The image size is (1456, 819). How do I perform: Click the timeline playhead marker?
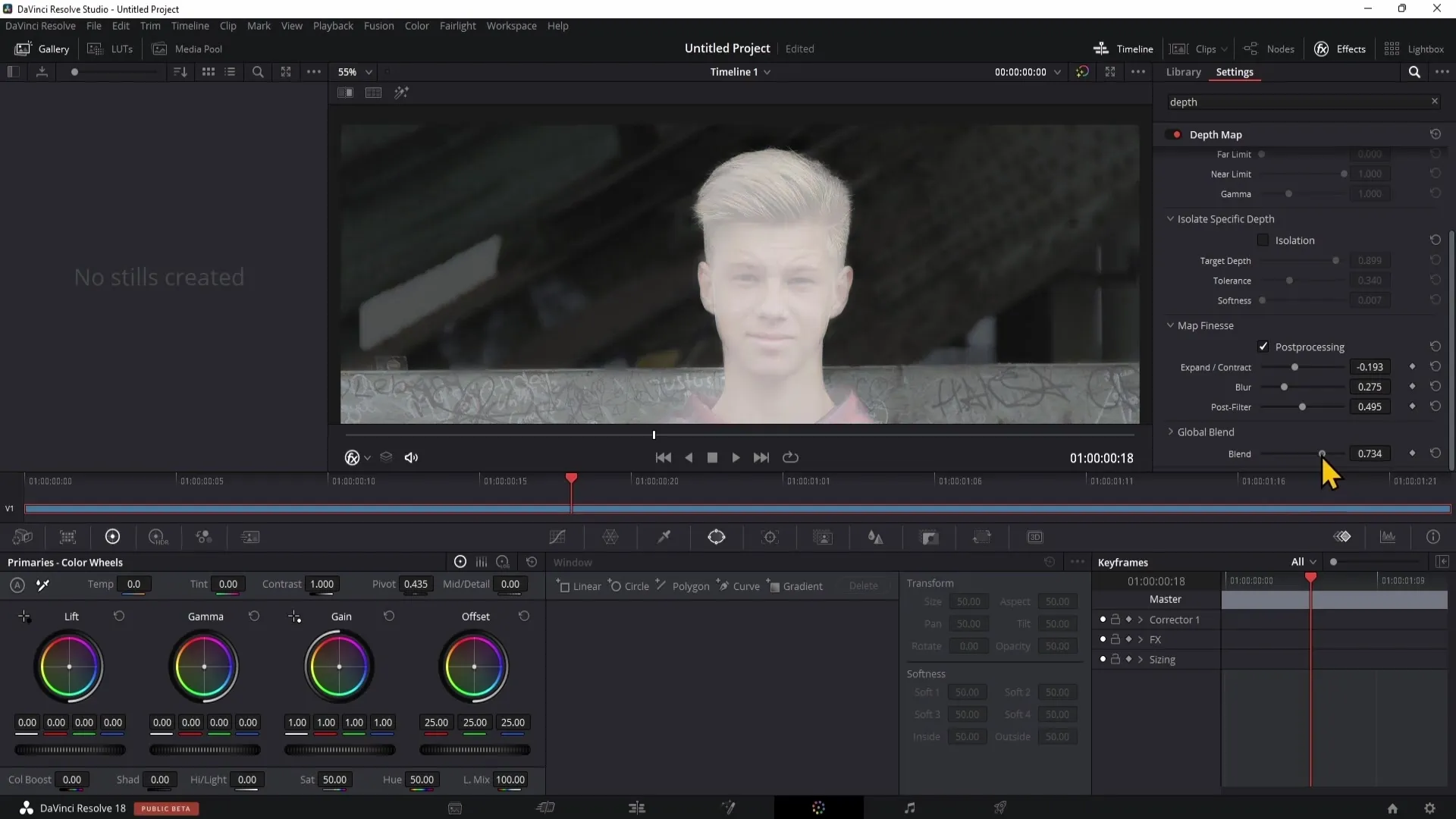571,478
